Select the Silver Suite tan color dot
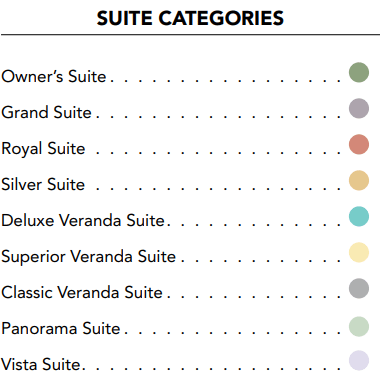This screenshot has width=382, height=378. tap(359, 180)
